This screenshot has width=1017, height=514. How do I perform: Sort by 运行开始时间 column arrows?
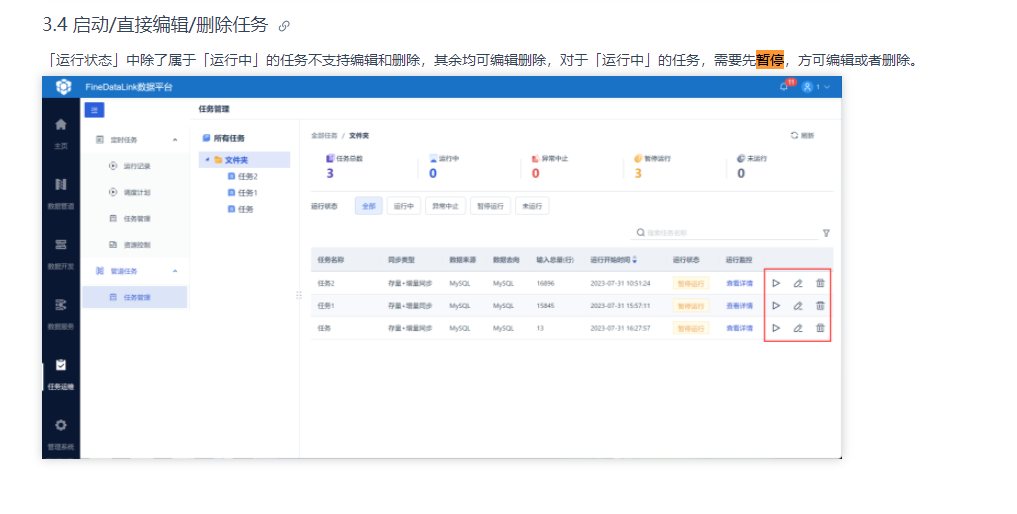click(x=634, y=260)
